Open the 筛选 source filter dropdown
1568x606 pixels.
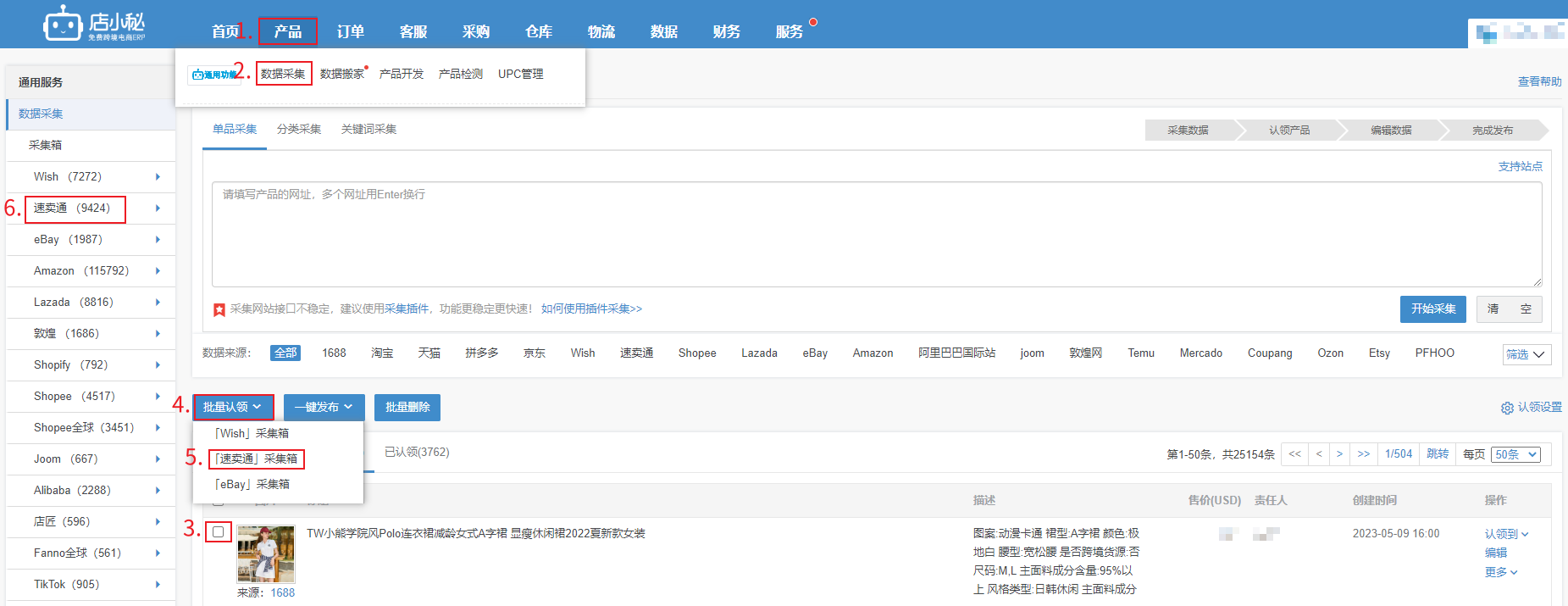click(1526, 354)
